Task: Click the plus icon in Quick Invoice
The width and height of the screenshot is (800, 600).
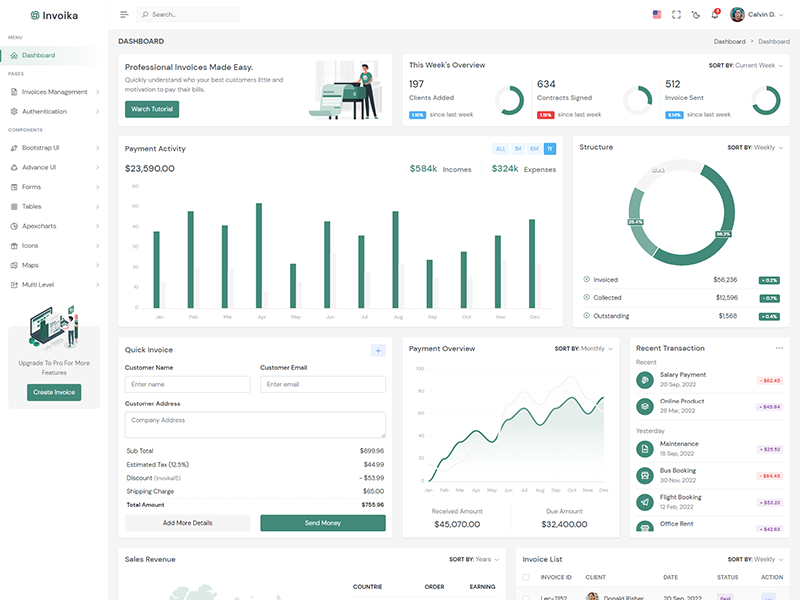Action: [378, 350]
